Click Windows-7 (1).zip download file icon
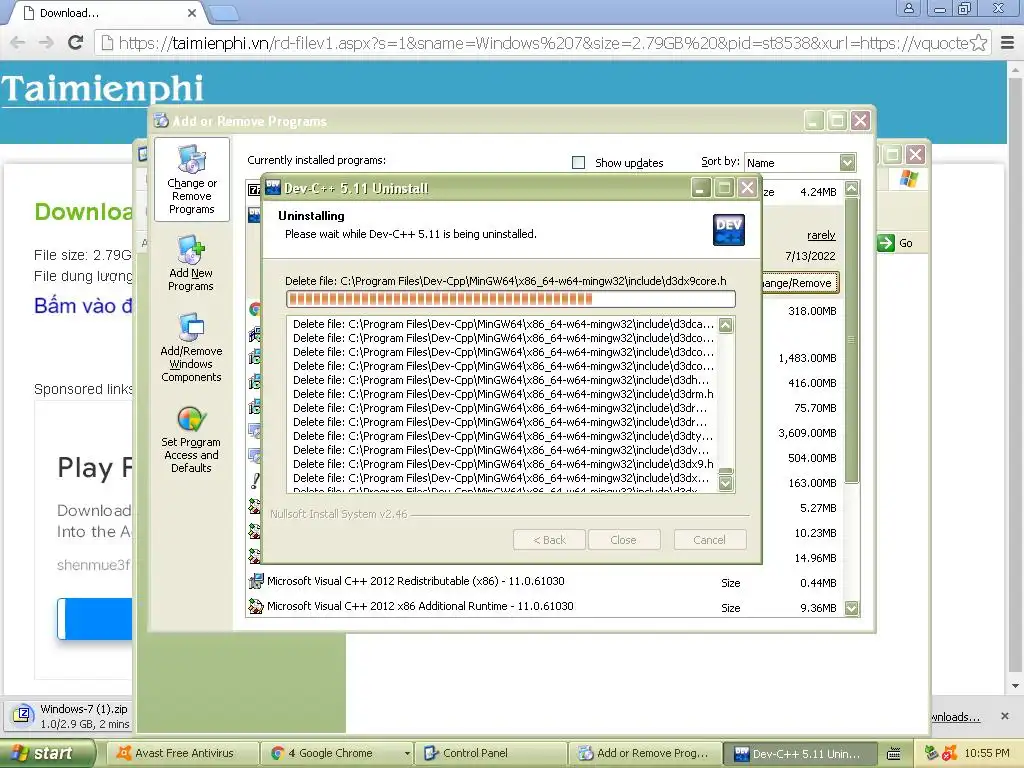 [22, 714]
